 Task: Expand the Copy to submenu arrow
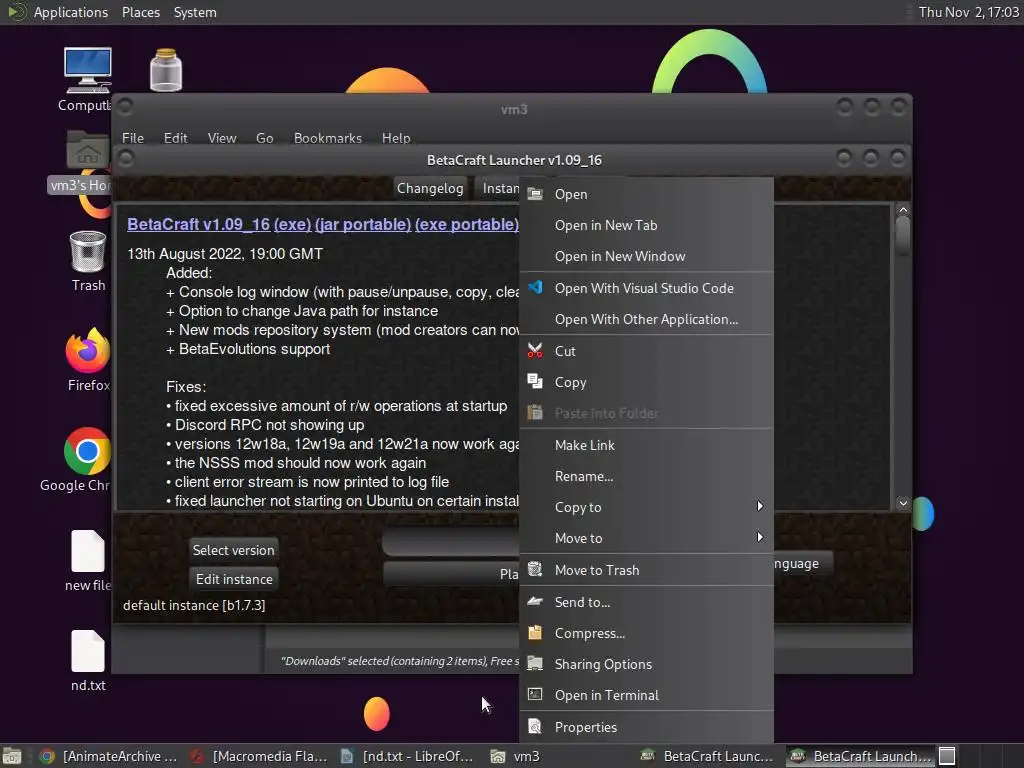coord(760,506)
